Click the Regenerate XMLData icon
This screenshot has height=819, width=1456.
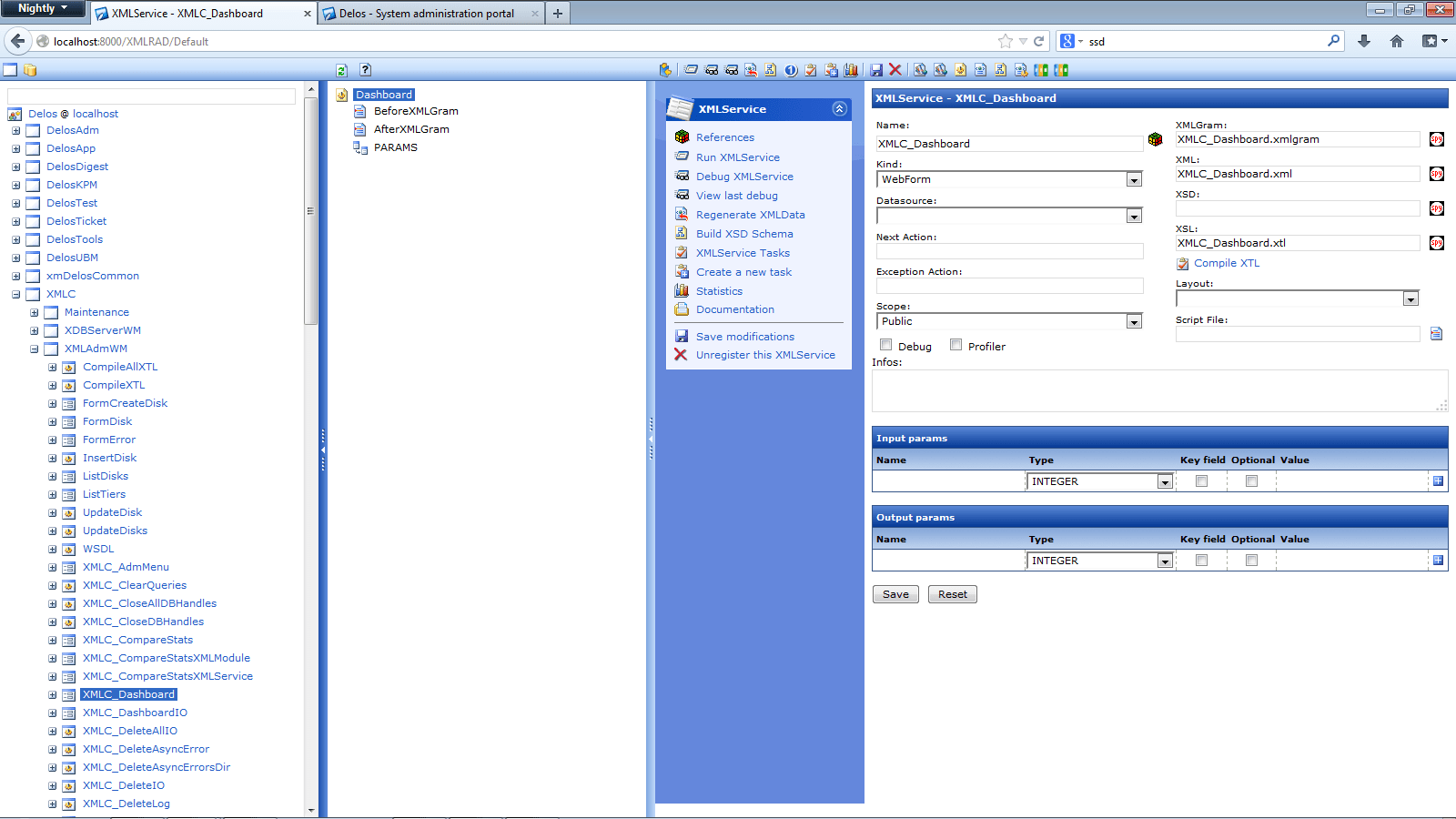pos(682,215)
